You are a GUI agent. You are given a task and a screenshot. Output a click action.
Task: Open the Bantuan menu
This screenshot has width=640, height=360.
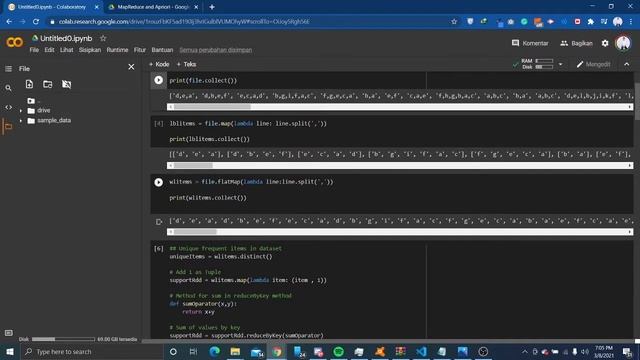pos(162,50)
